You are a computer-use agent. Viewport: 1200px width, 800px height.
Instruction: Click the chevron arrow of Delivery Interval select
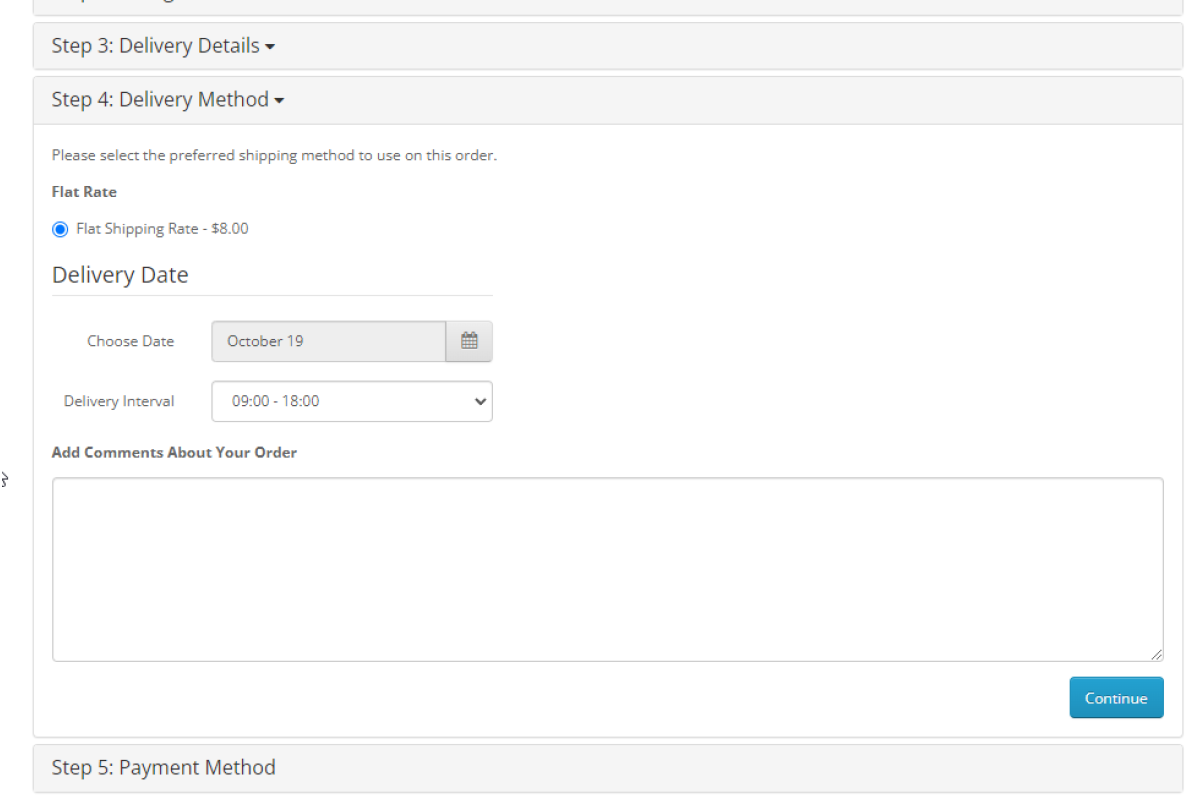pos(480,402)
